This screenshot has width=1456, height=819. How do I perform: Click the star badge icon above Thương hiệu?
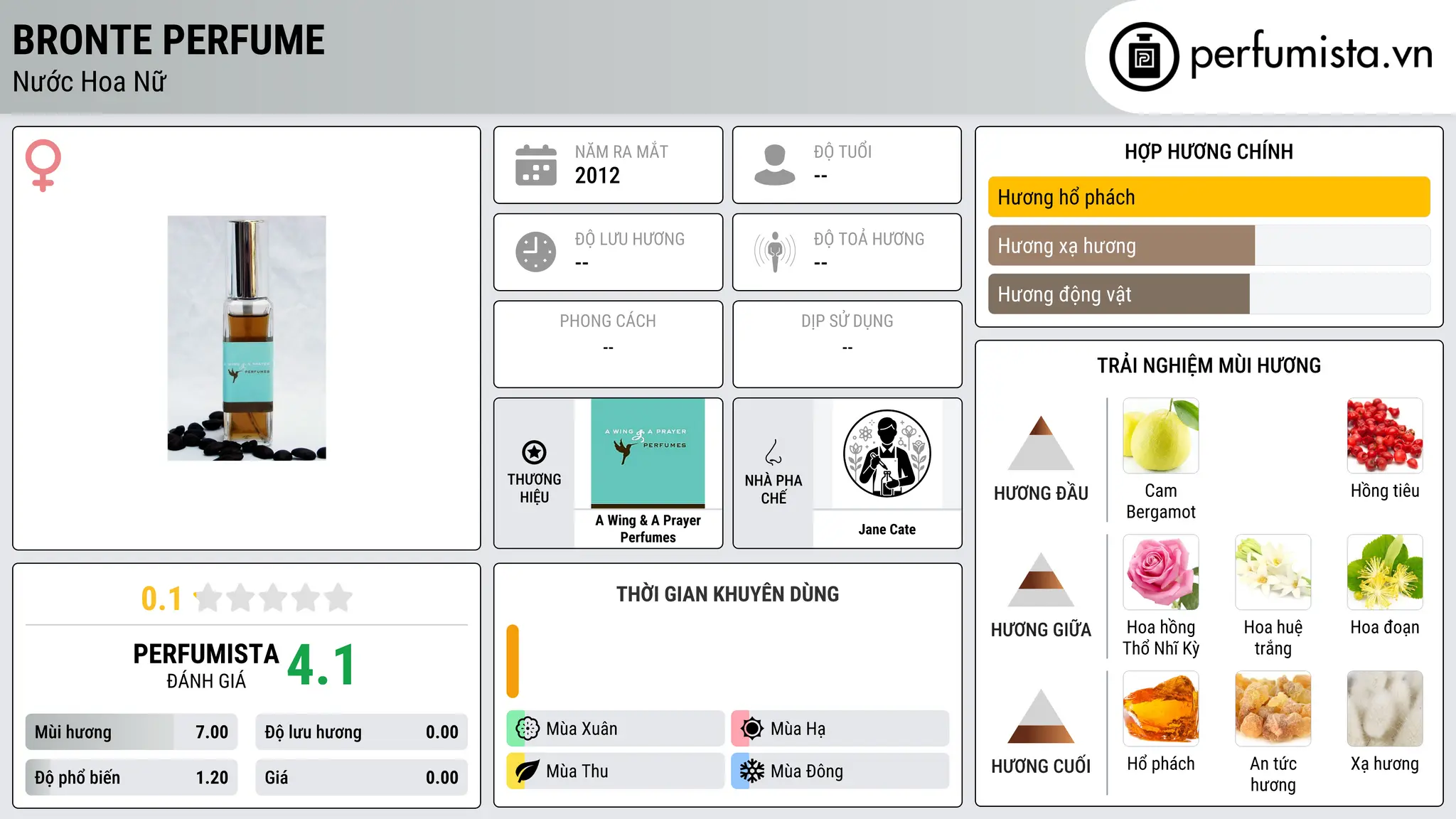pyautogui.click(x=534, y=452)
